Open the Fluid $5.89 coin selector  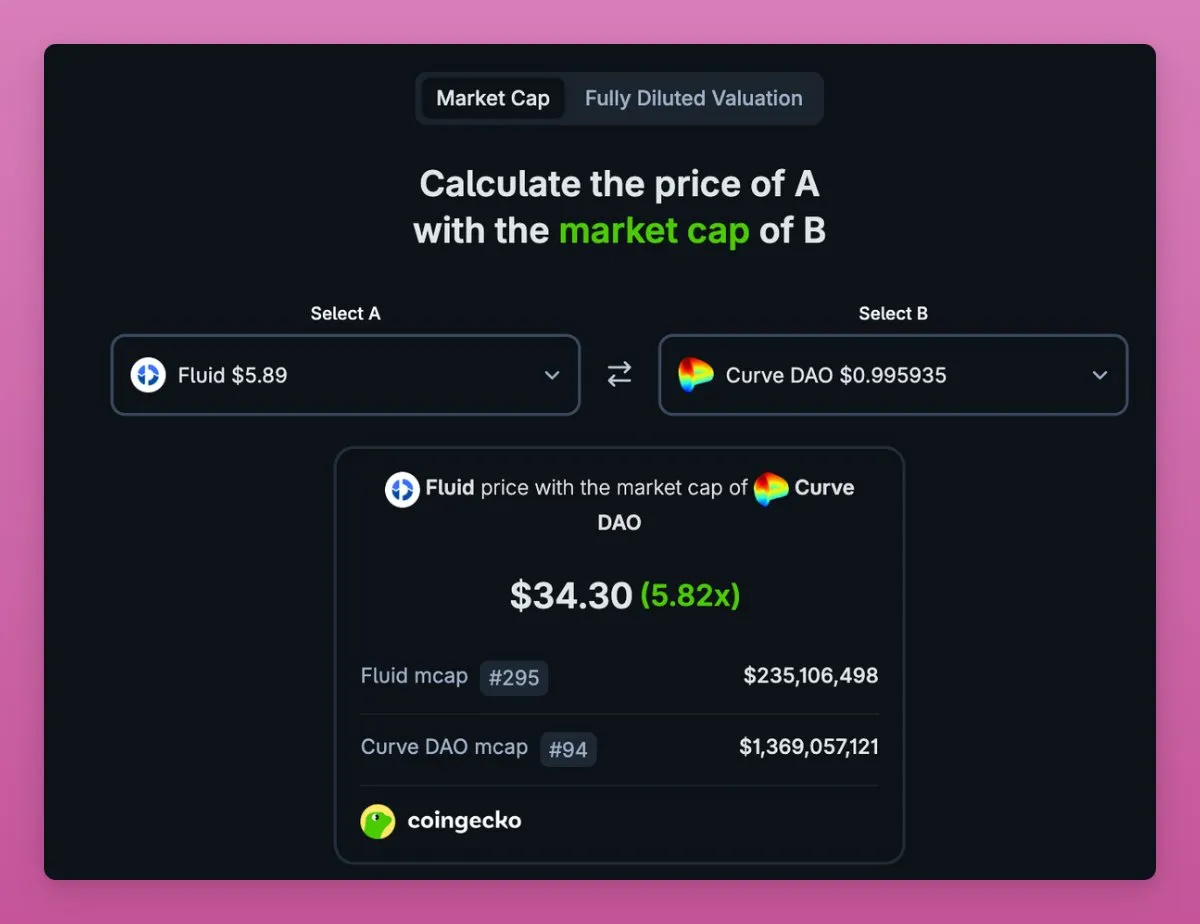tap(345, 375)
